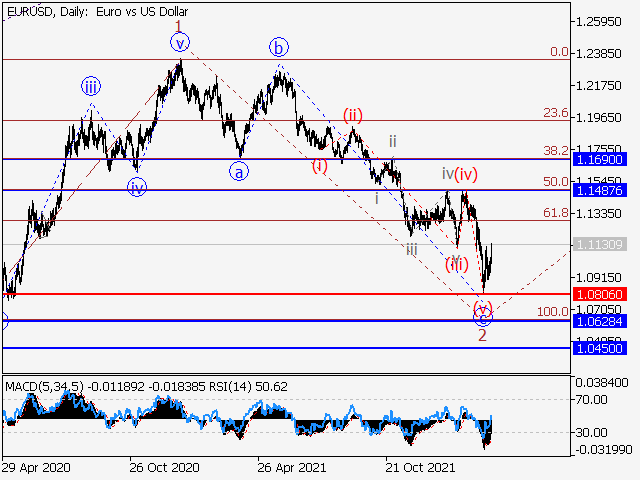Screen dimensions: 640x480
Task: Click the blue circled wave iii label
Action: (x=91, y=87)
